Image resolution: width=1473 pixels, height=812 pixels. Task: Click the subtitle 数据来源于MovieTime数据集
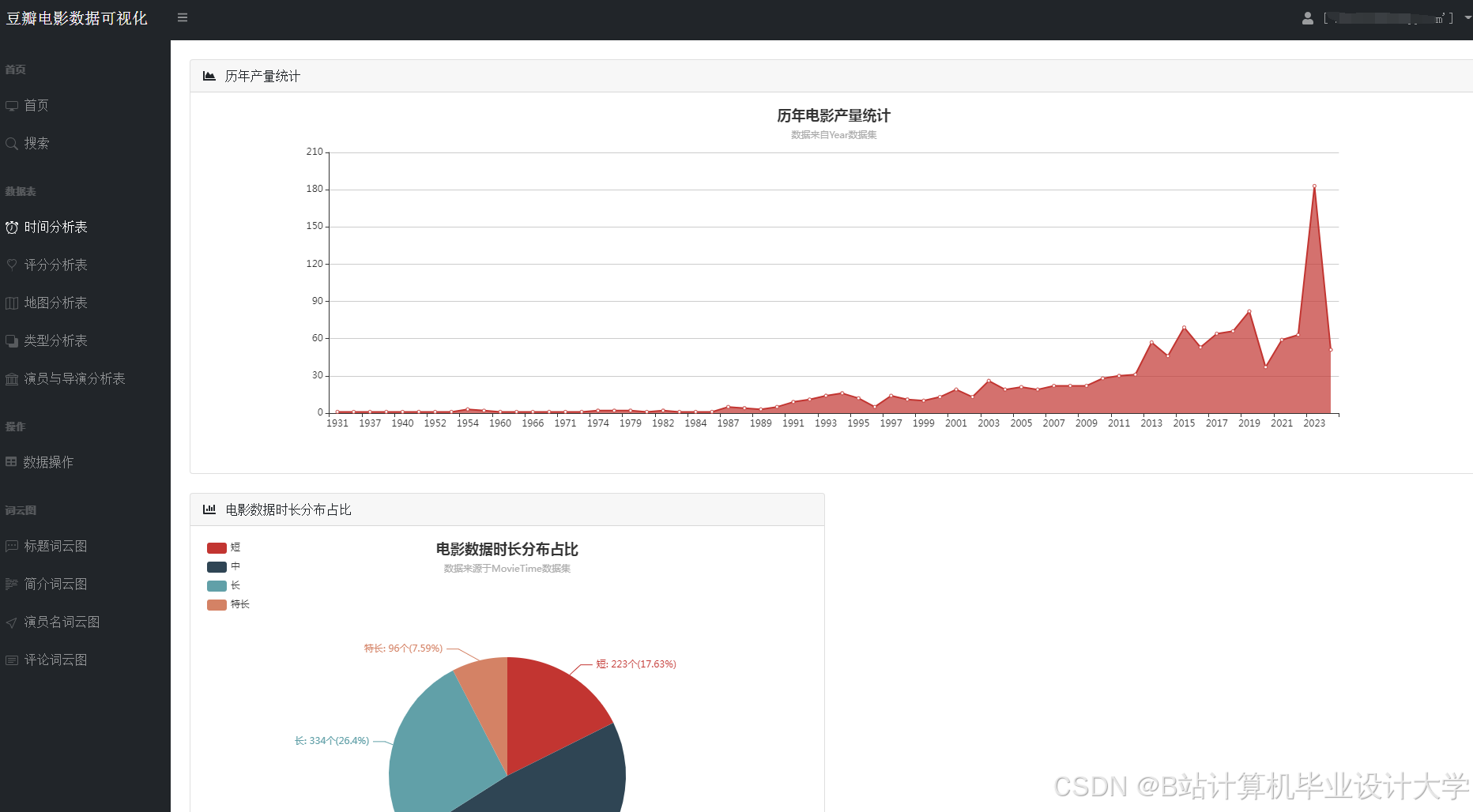point(507,569)
